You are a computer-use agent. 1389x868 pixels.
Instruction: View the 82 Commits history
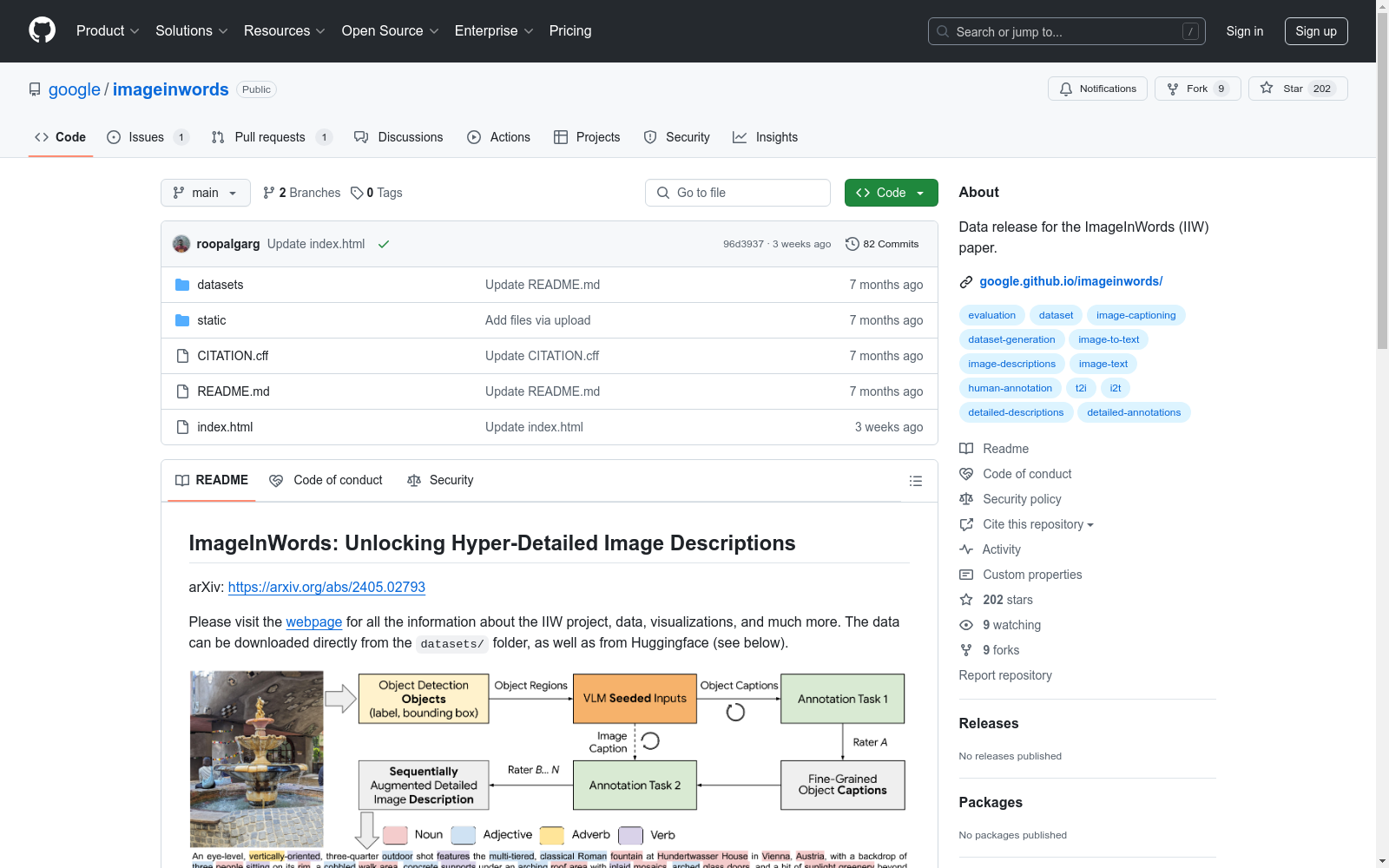[882, 244]
